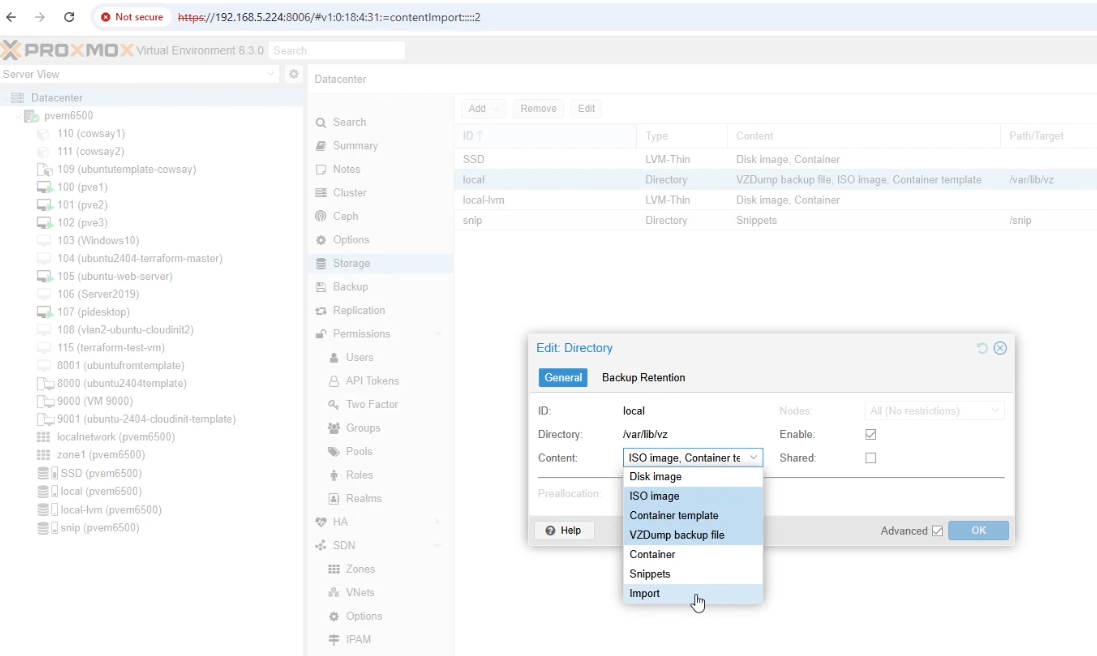Click the browser address bar URL

(x=329, y=17)
